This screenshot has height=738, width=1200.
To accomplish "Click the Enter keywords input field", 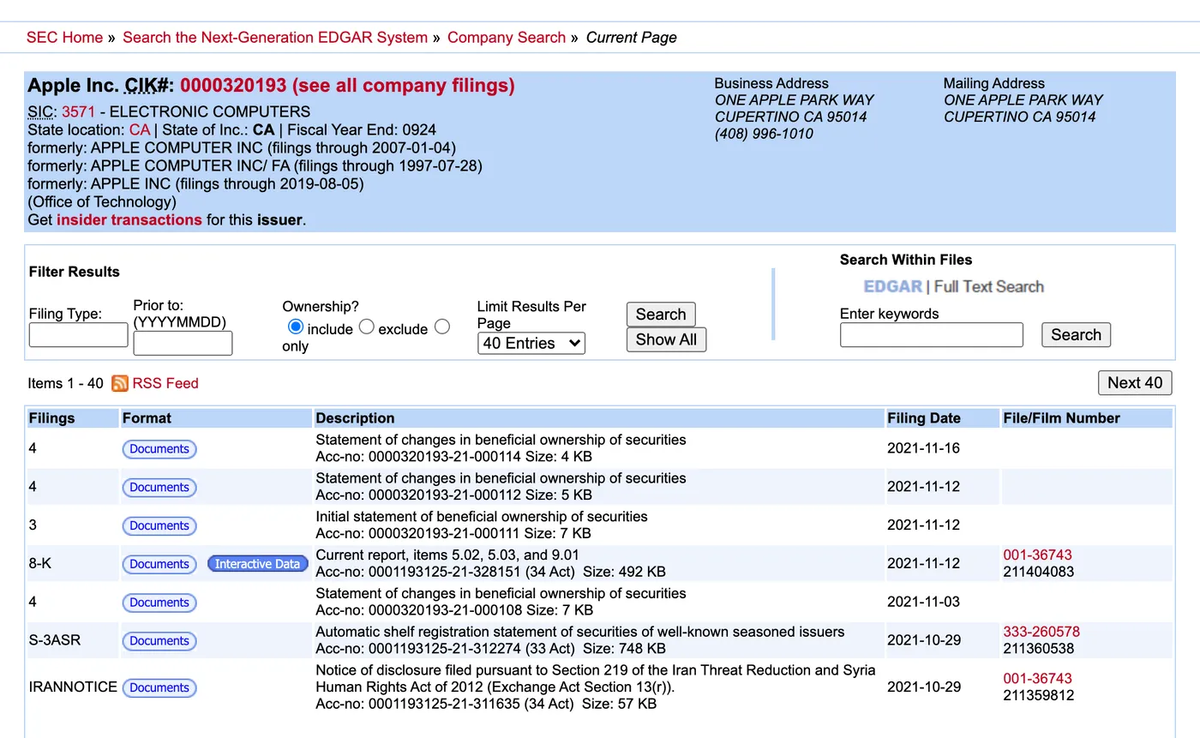I will [931, 335].
